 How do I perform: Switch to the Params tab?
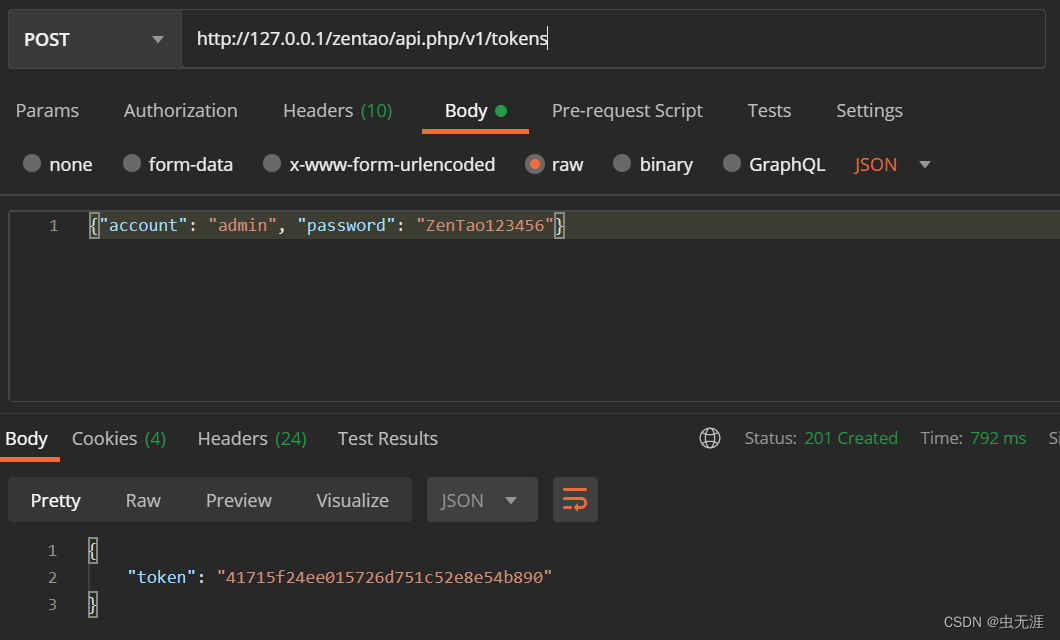(47, 110)
